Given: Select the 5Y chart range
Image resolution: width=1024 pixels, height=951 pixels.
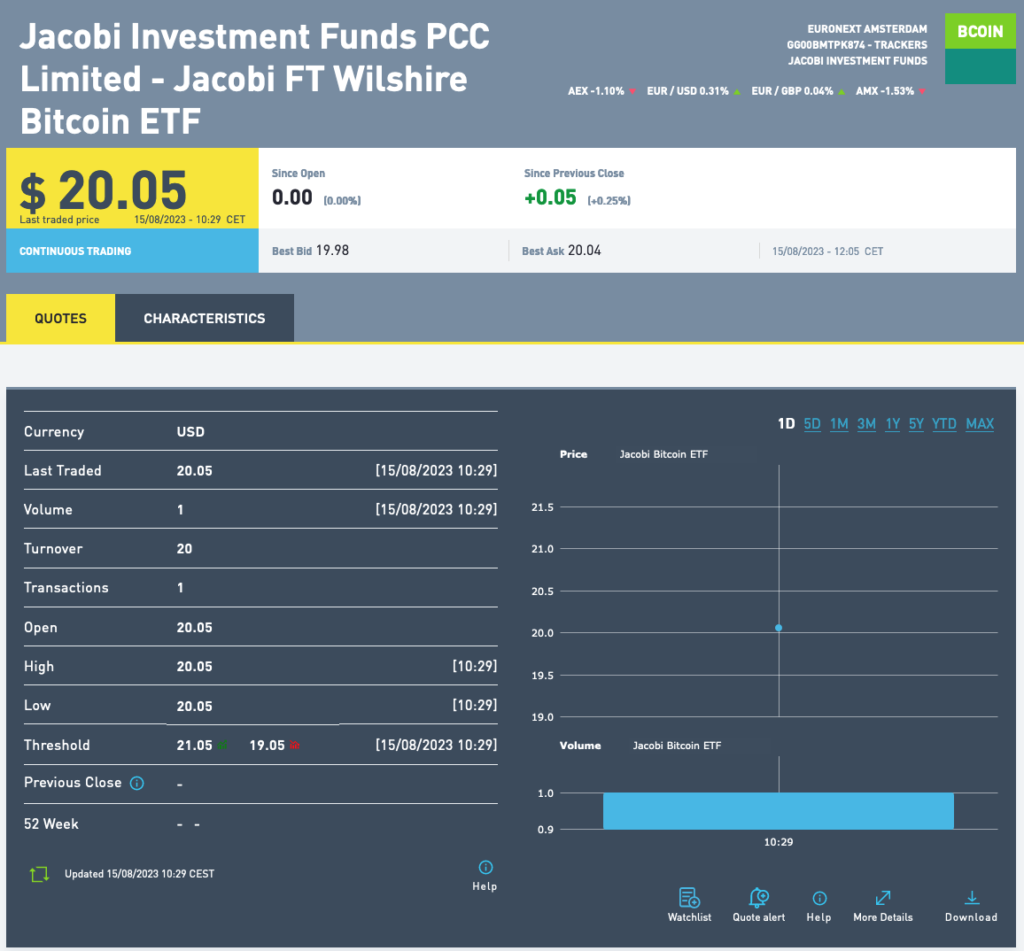Looking at the screenshot, I should point(916,424).
